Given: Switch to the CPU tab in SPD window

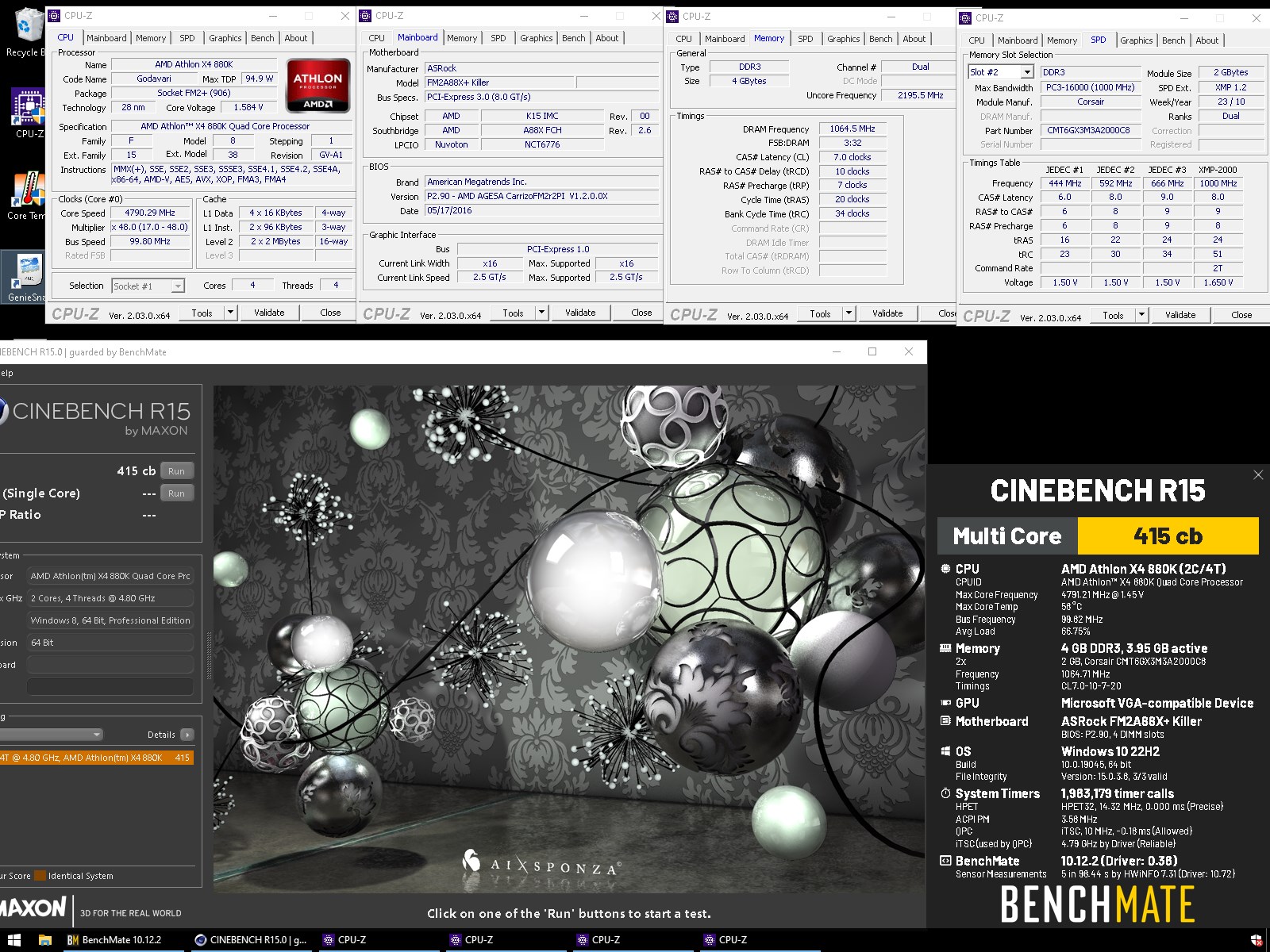Looking at the screenshot, I should (977, 40).
